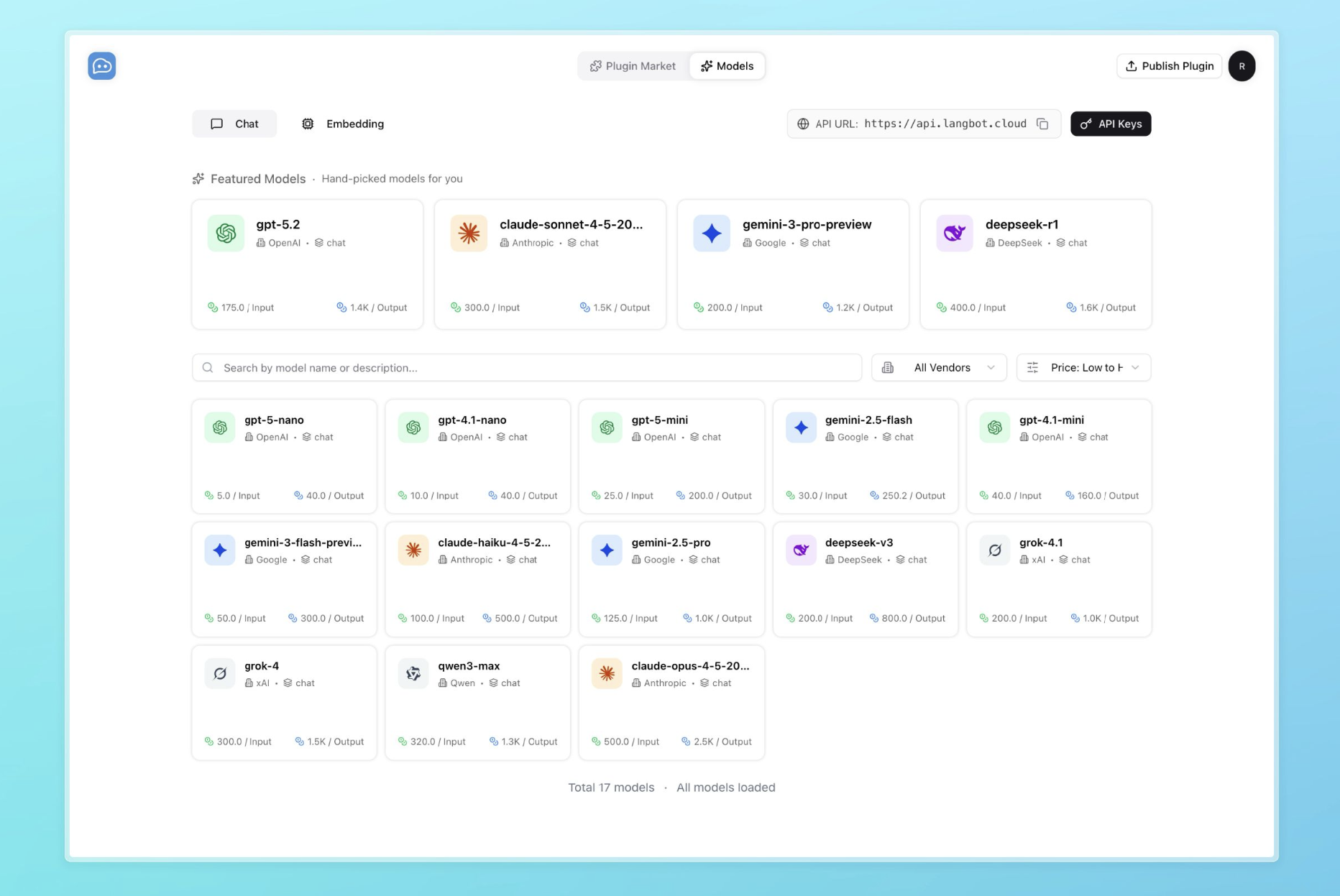The height and width of the screenshot is (896, 1340).
Task: Click the gemini-2.5-pro model name
Action: pos(671,542)
